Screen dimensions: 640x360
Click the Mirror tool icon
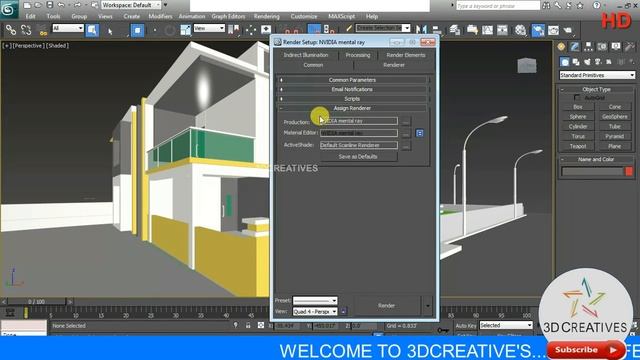[x=421, y=29]
